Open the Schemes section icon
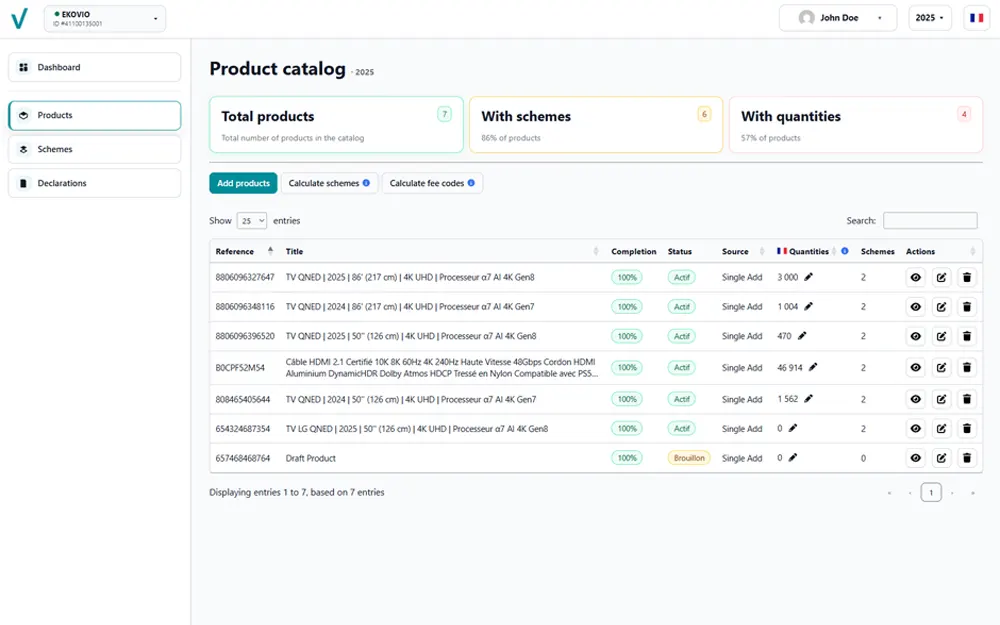Screen dimensions: 1000x625 click(22, 149)
